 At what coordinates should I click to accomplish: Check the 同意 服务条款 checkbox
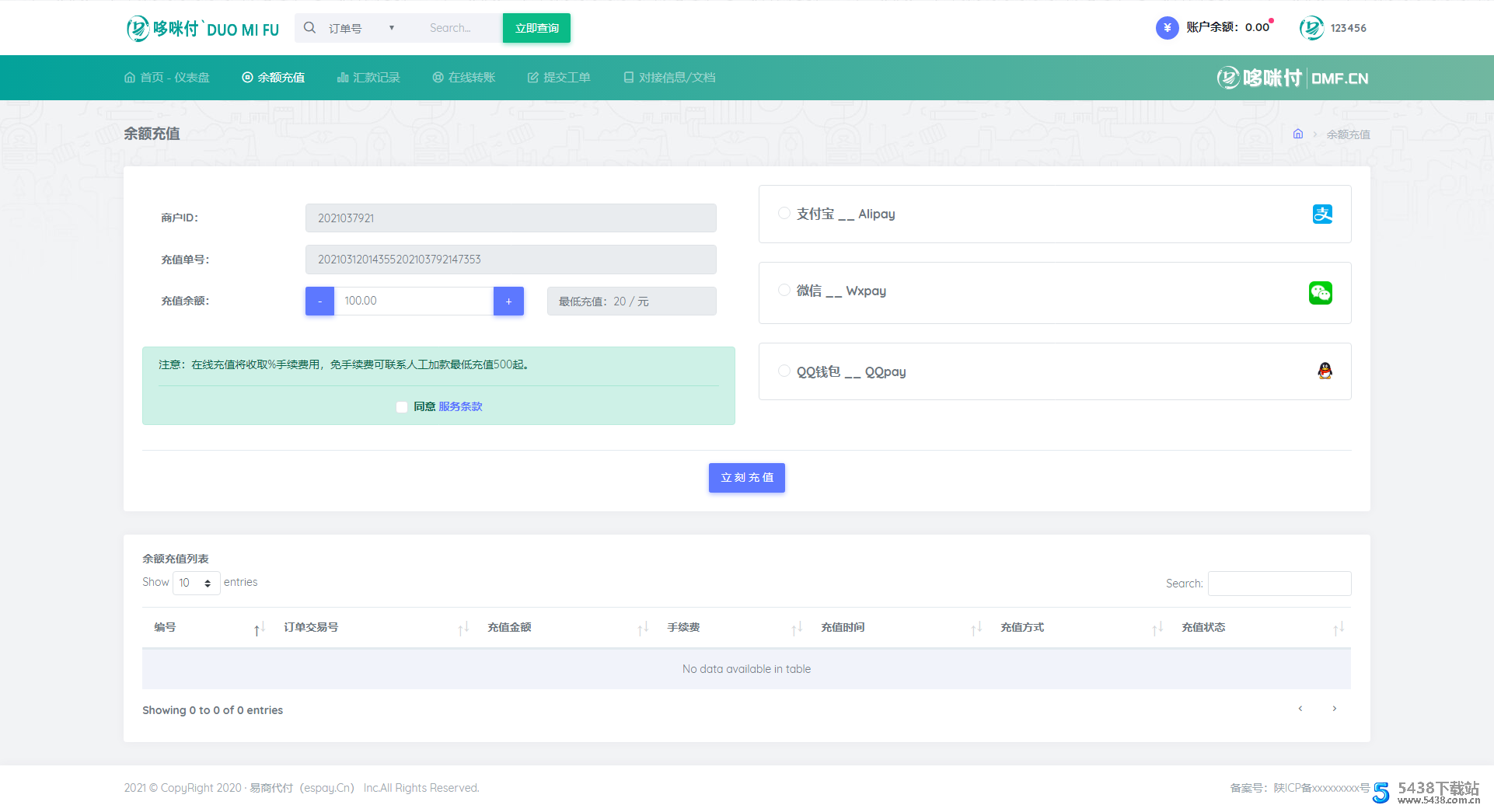(x=402, y=406)
